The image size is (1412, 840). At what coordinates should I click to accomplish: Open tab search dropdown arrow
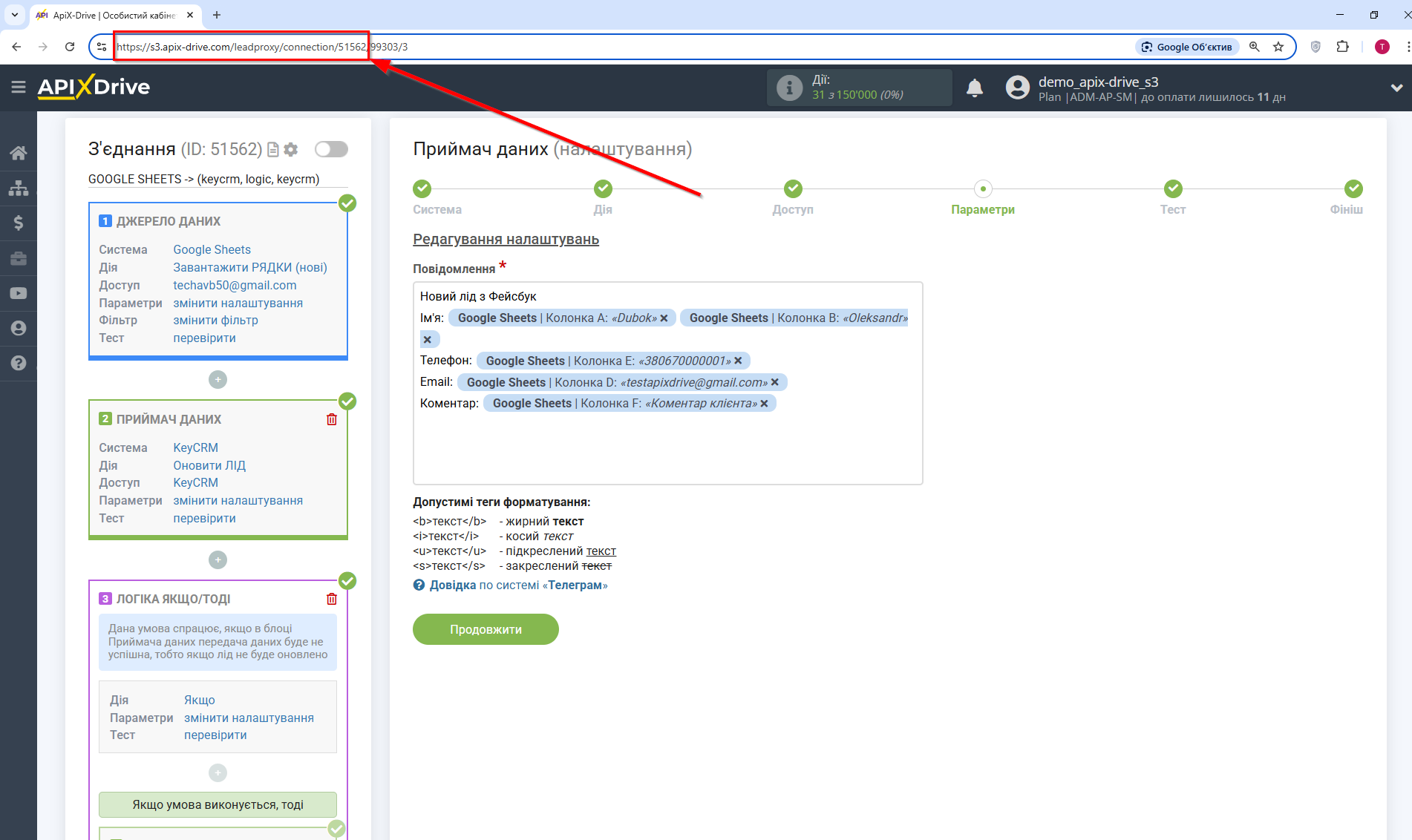14,15
